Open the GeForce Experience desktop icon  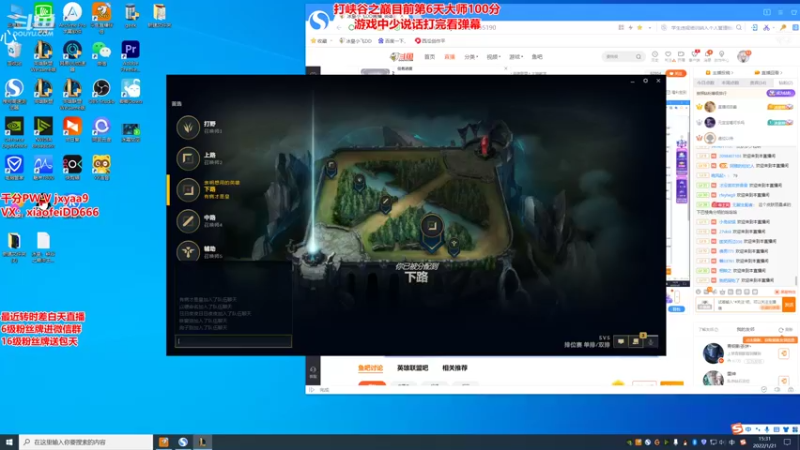pos(14,132)
